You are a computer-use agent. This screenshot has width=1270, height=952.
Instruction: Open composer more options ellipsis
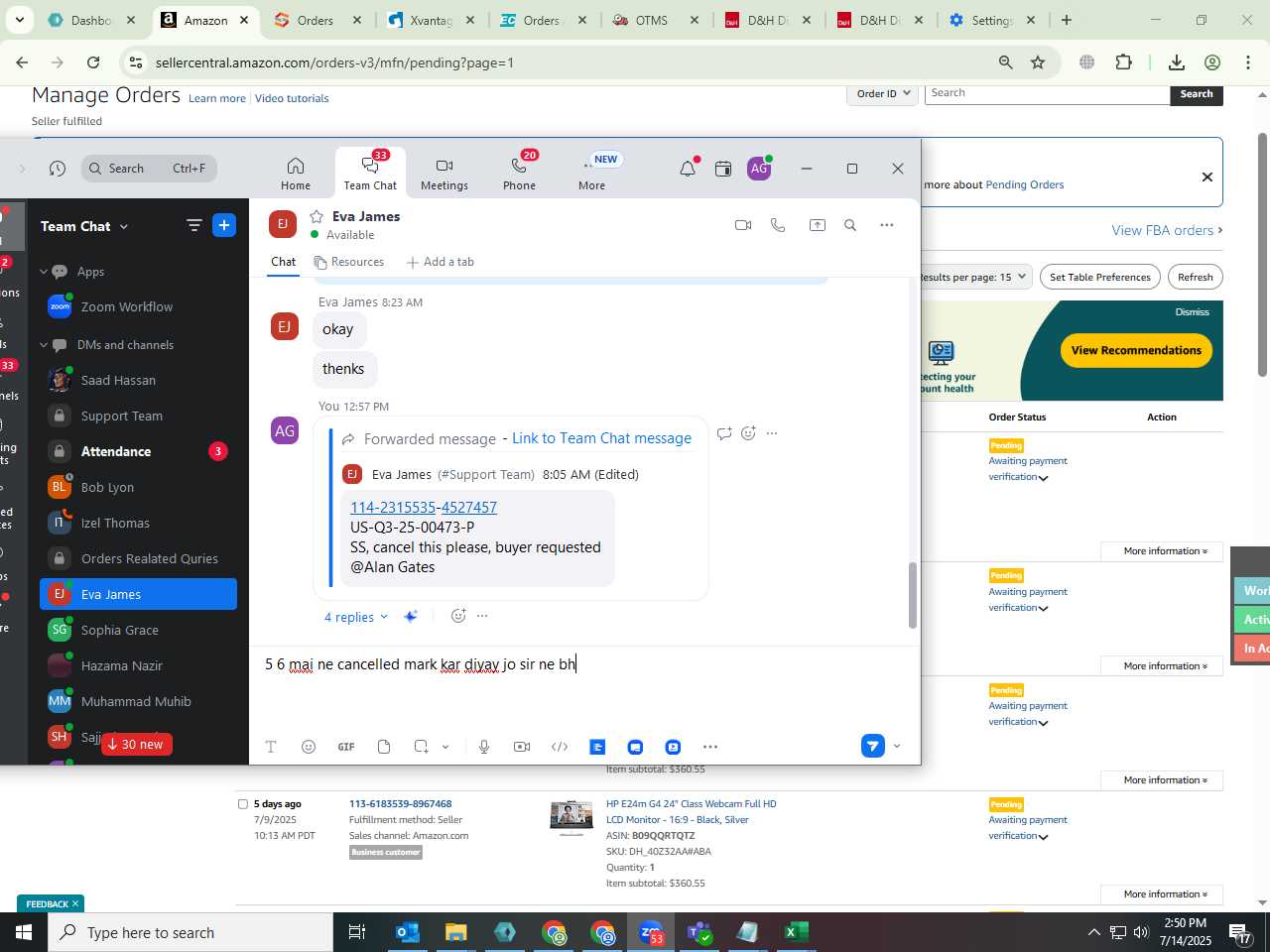[710, 747]
